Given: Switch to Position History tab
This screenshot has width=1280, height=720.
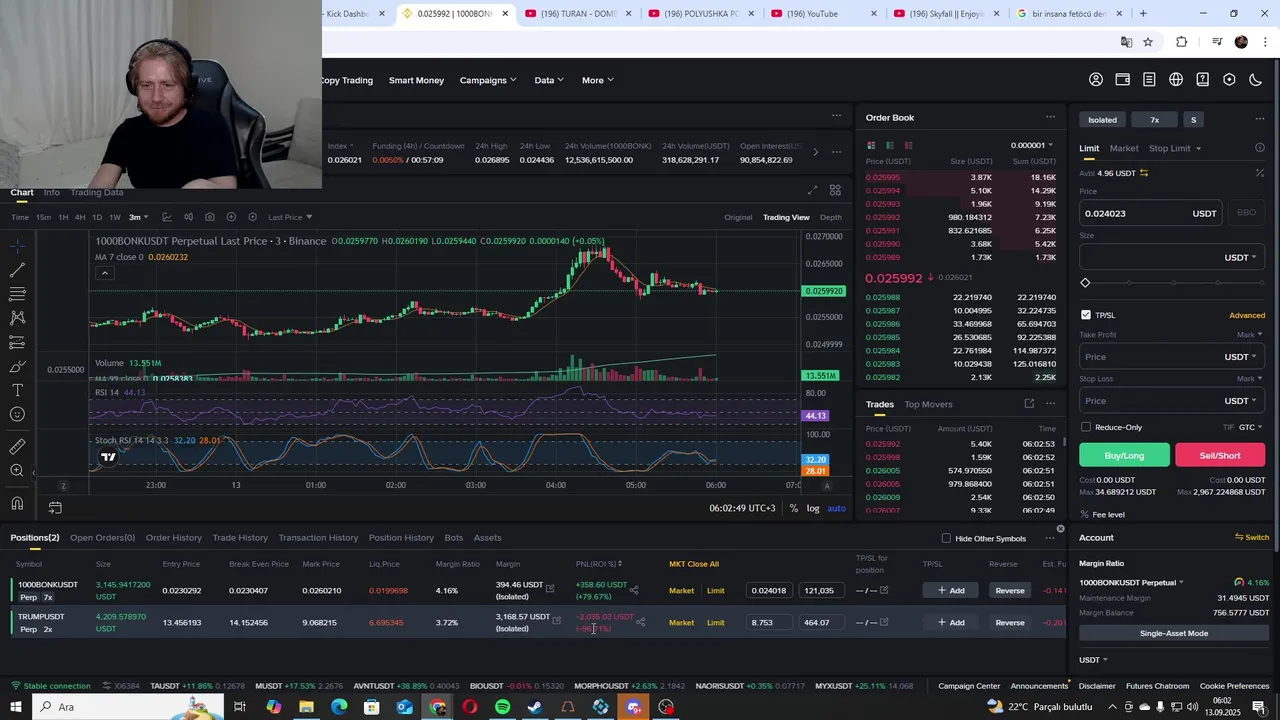Looking at the screenshot, I should (x=401, y=538).
